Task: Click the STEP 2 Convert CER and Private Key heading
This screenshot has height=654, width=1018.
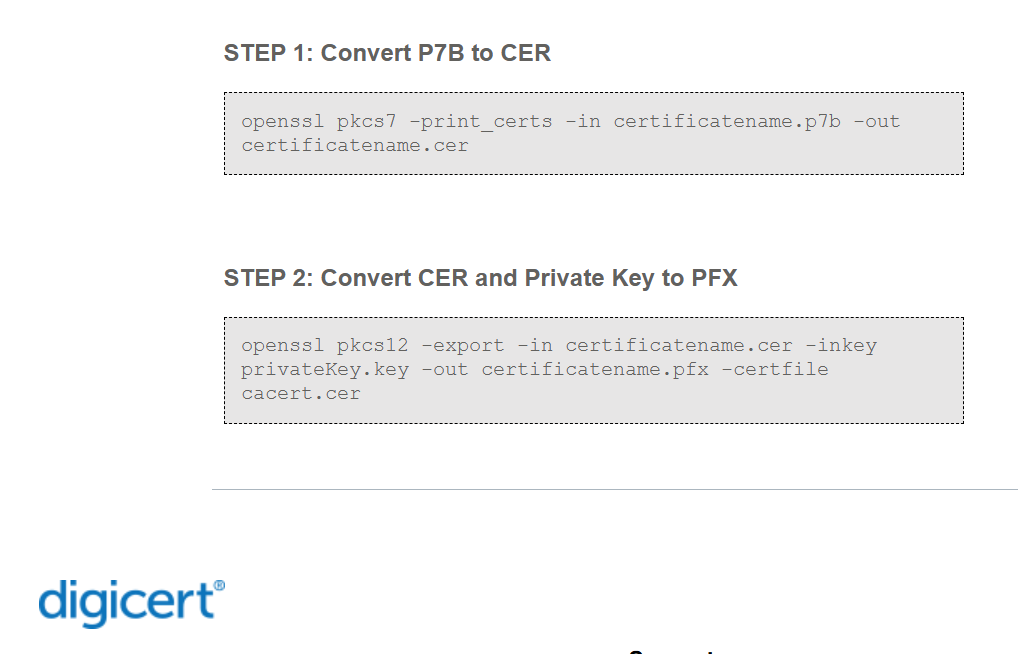Action: 480,278
